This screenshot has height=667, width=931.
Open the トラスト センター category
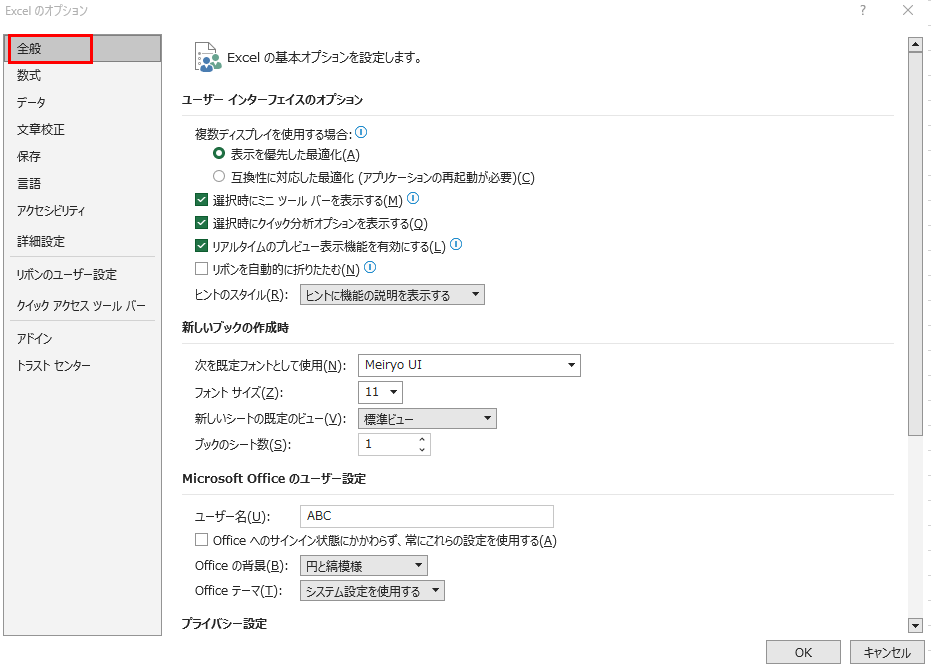click(54, 365)
